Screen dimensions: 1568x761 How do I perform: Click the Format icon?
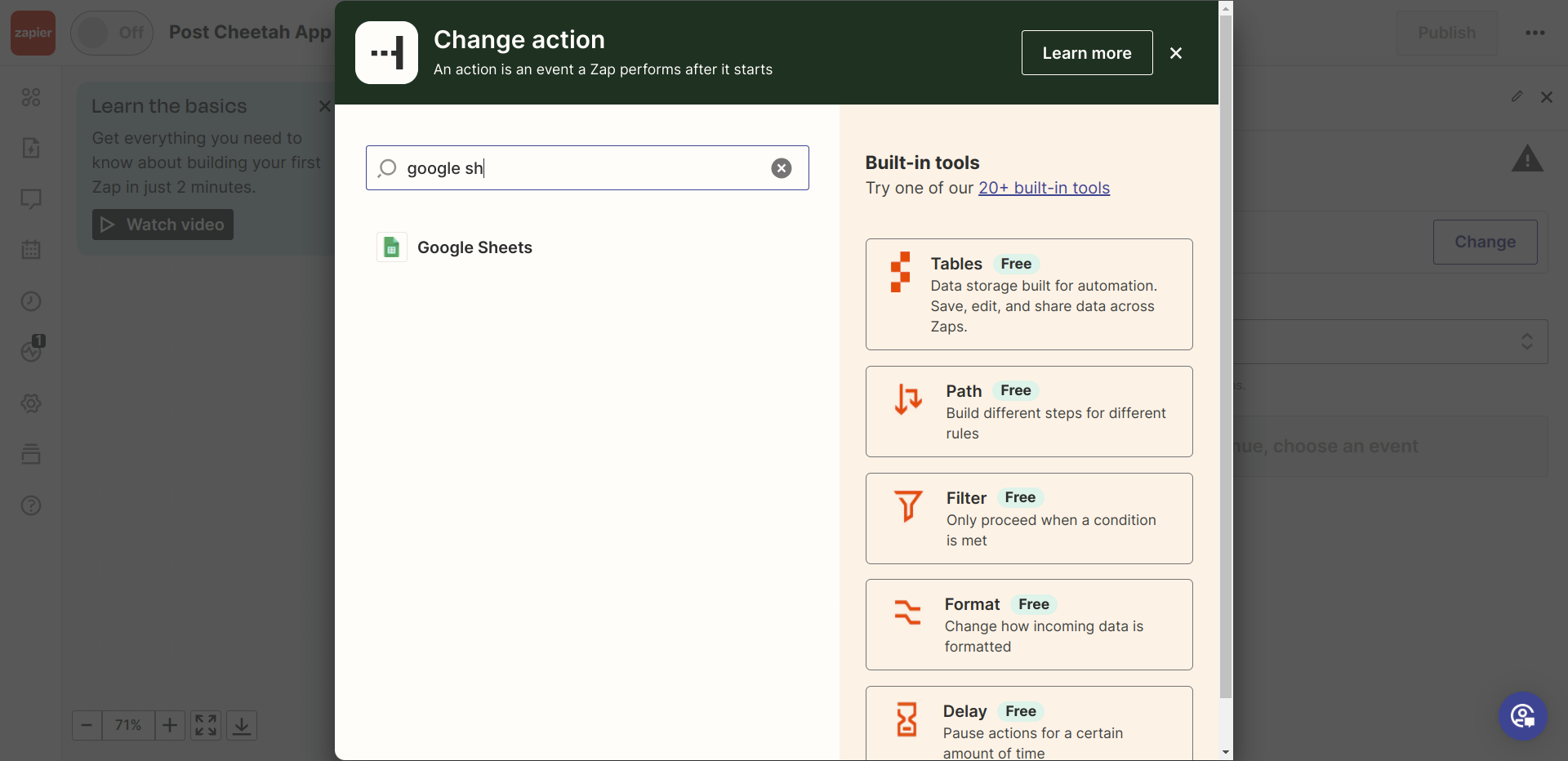click(907, 612)
